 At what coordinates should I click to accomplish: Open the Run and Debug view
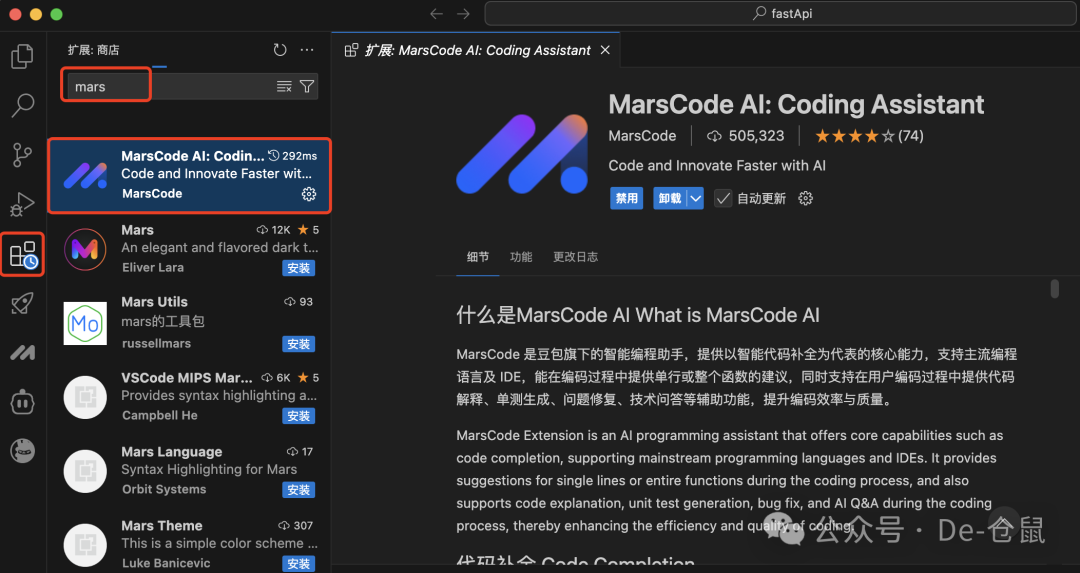[x=22, y=204]
